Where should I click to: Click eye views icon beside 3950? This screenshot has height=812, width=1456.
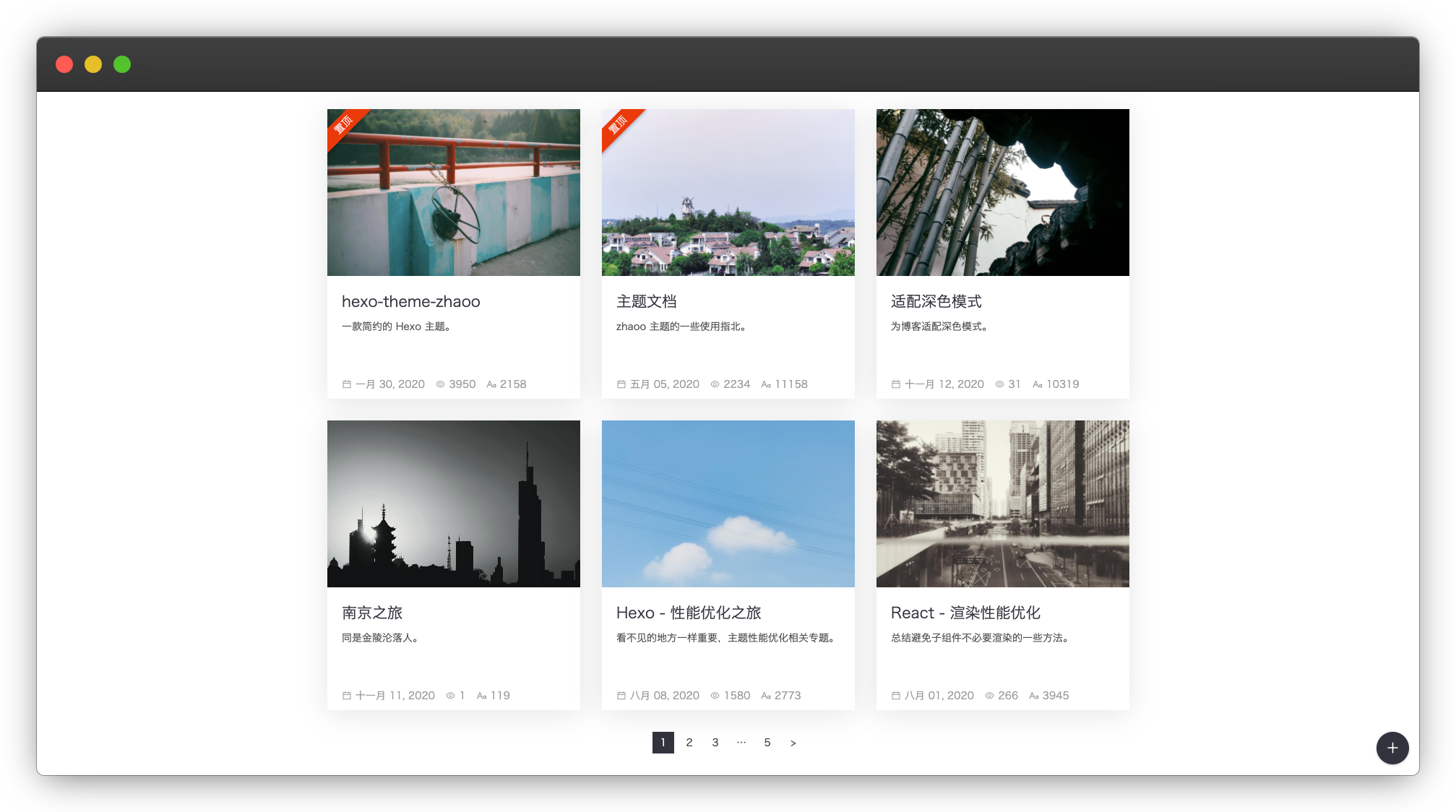tap(440, 384)
